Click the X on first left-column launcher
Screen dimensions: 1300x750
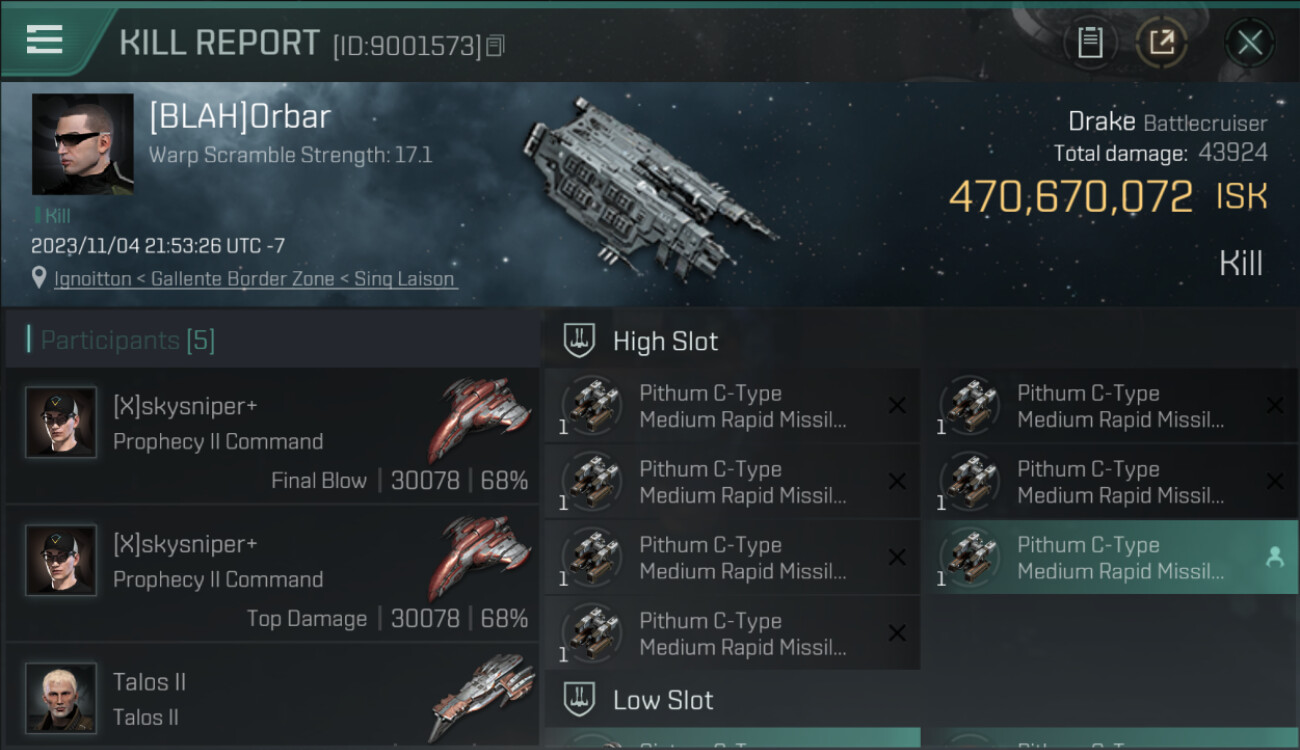tap(897, 405)
